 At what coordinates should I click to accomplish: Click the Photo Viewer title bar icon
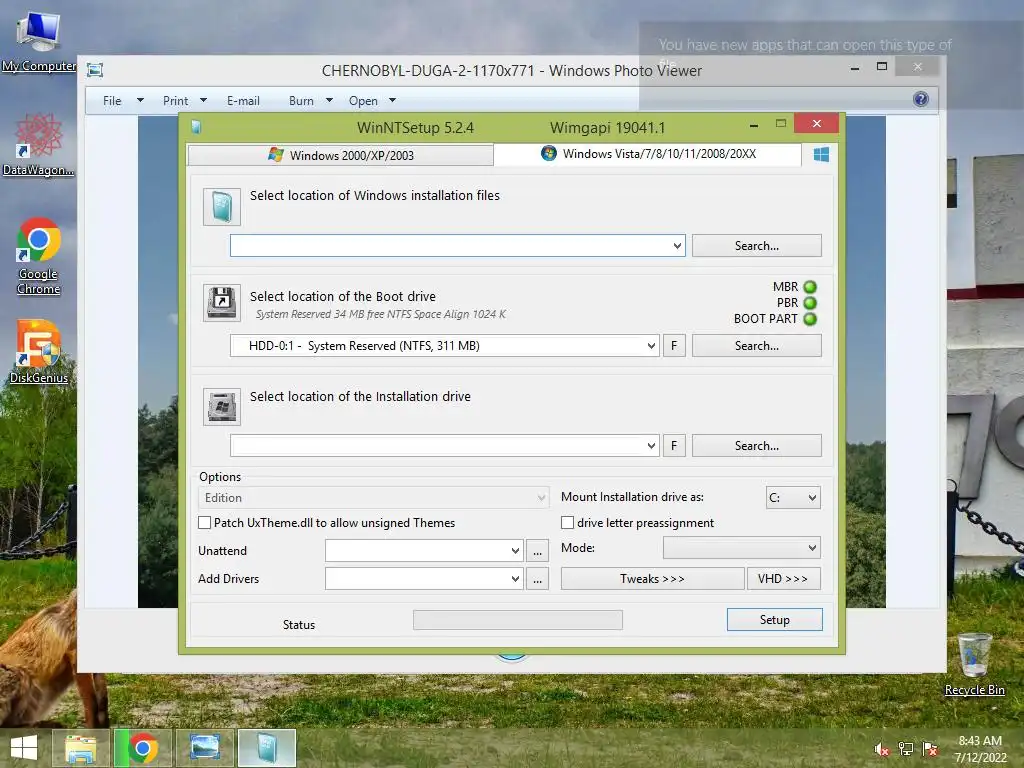click(x=95, y=70)
